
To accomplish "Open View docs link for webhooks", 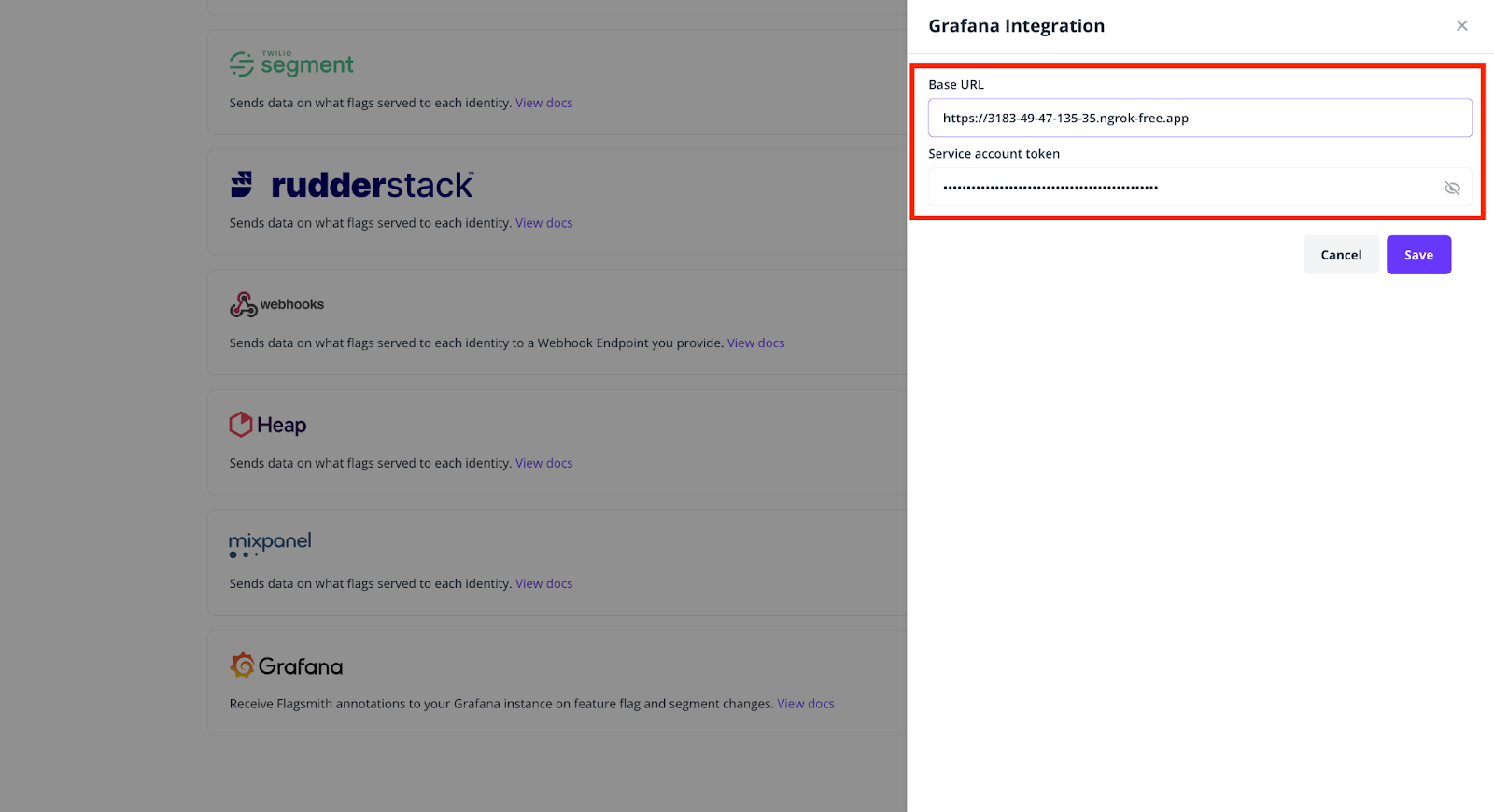I will pyautogui.click(x=756, y=343).
